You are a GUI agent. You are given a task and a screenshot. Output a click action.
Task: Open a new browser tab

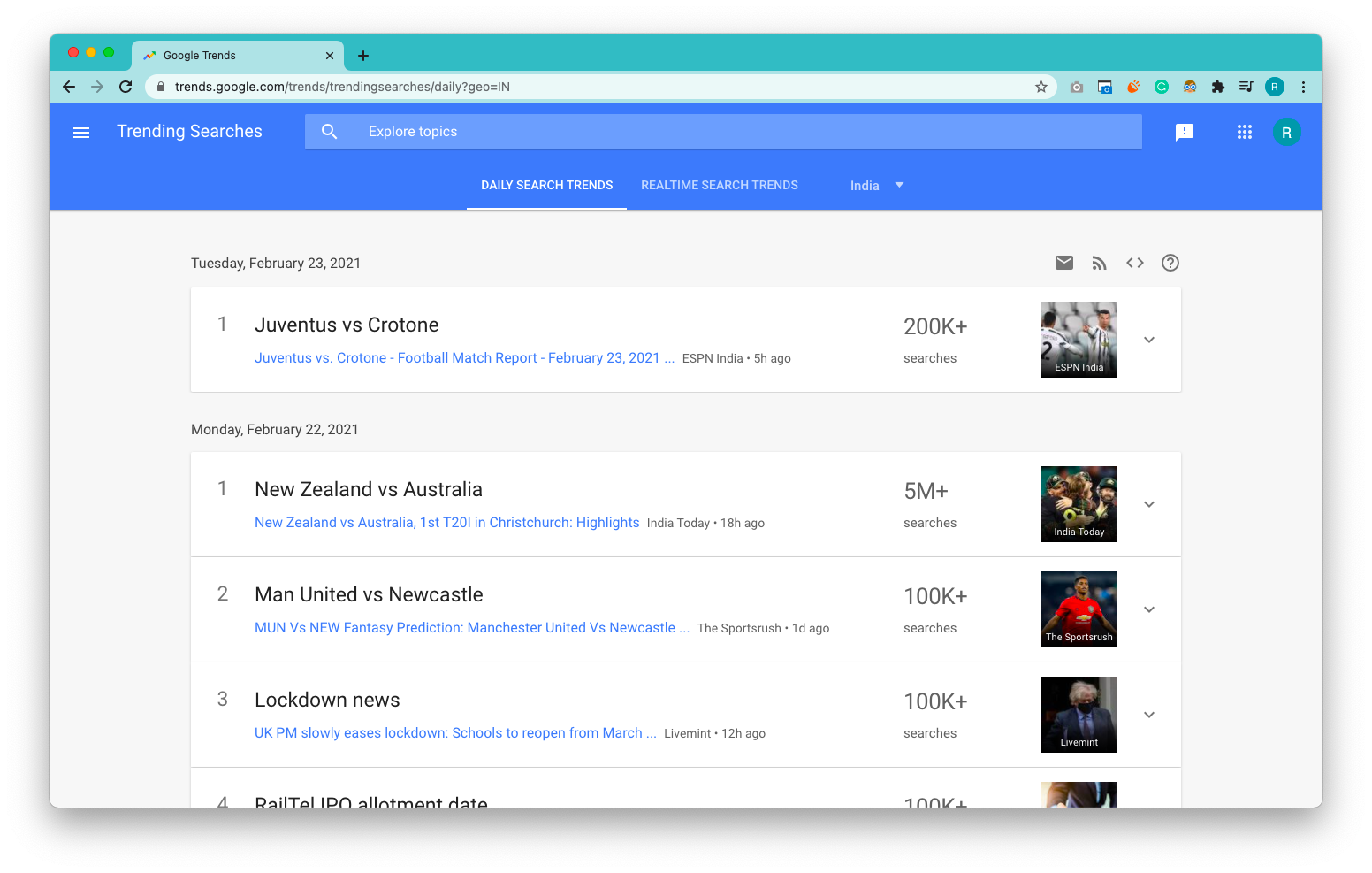[x=363, y=56]
